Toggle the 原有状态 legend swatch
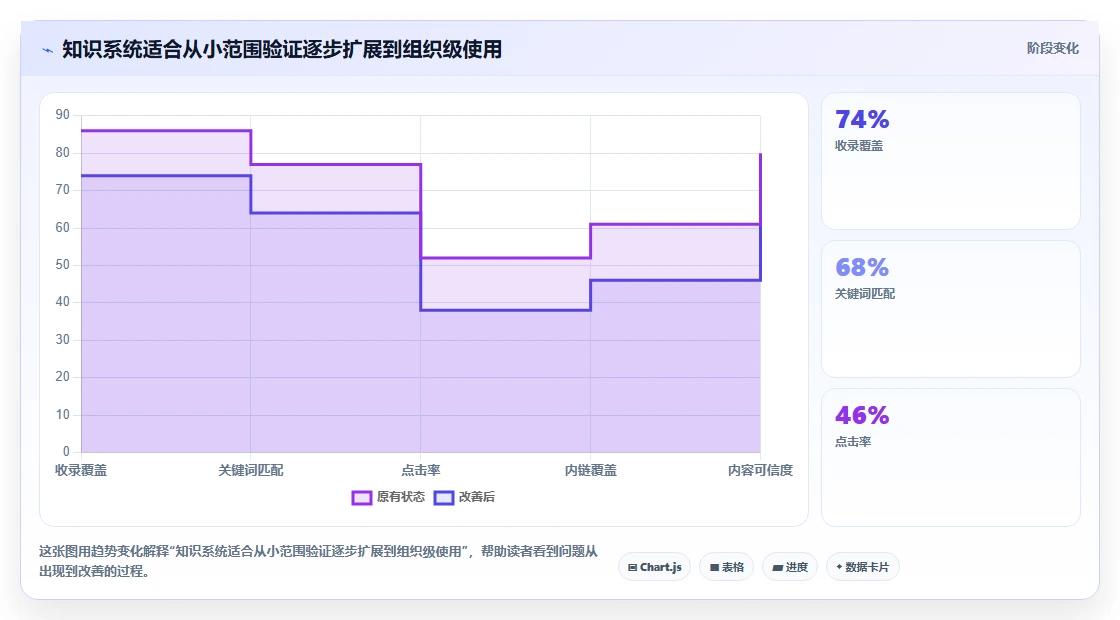 tap(361, 497)
